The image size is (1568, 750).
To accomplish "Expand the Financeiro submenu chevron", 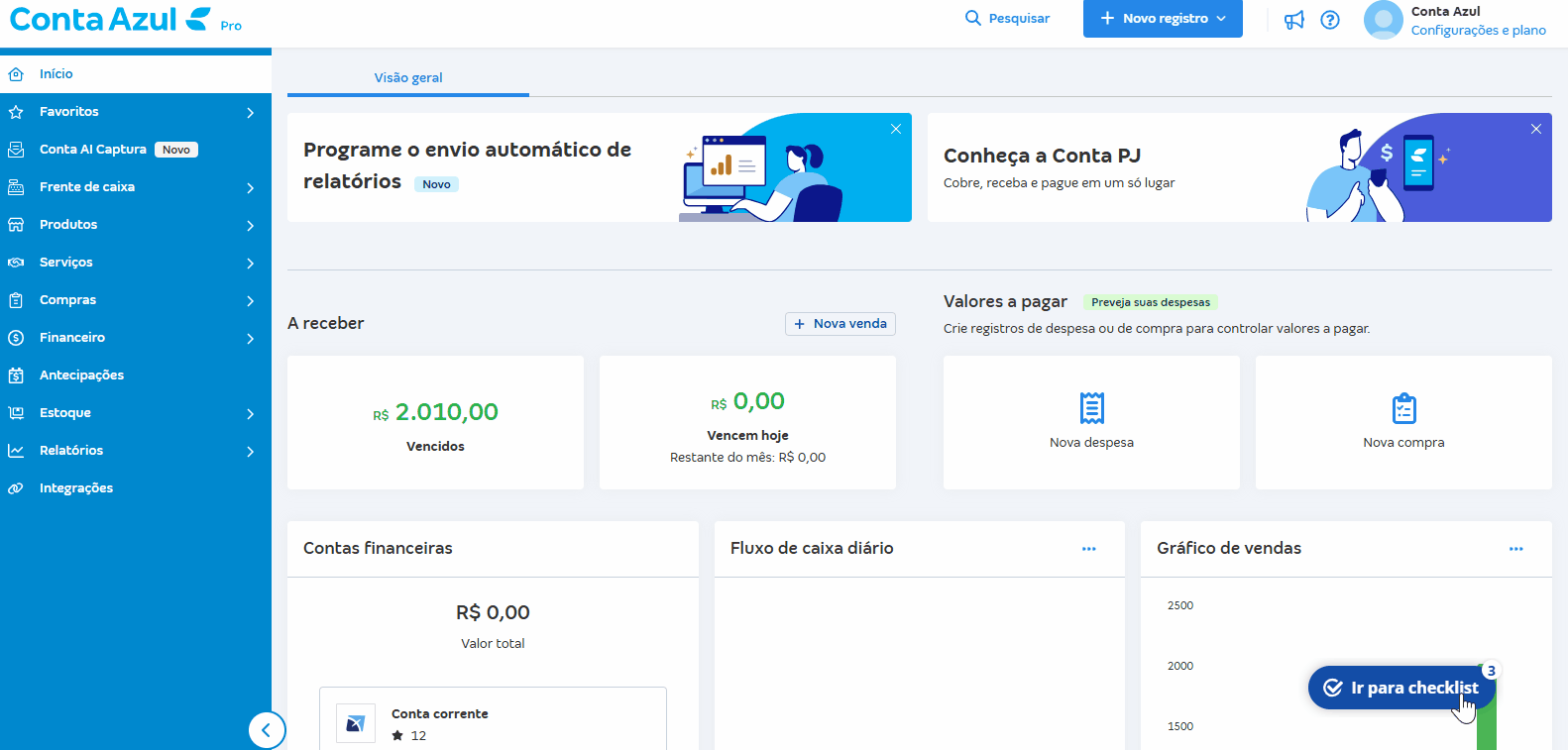I will 251,339.
